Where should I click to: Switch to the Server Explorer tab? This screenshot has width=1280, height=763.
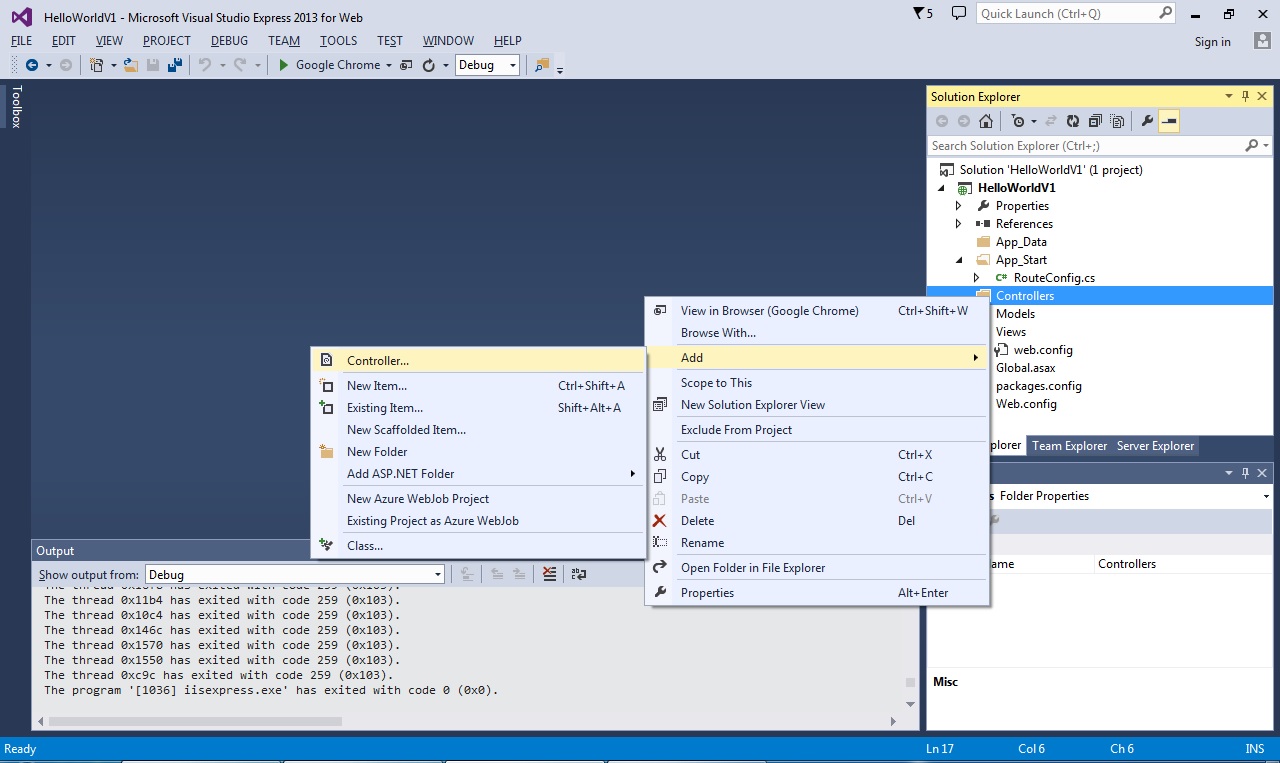1155,446
